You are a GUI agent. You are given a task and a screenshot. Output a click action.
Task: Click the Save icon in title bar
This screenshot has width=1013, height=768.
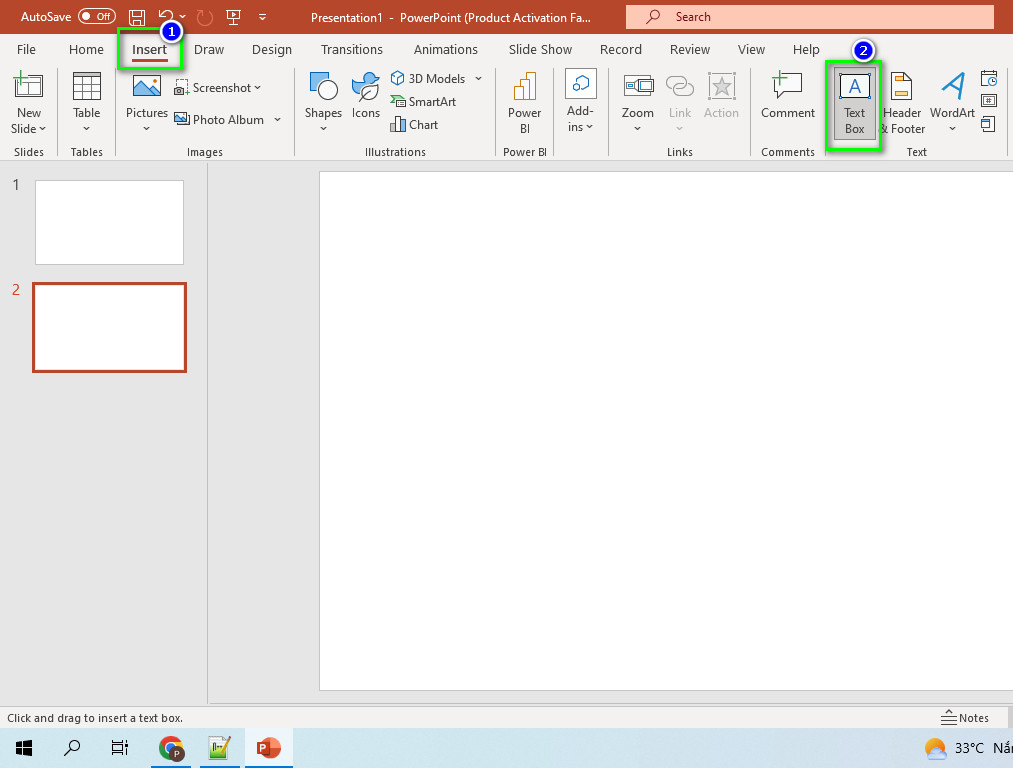click(x=136, y=17)
